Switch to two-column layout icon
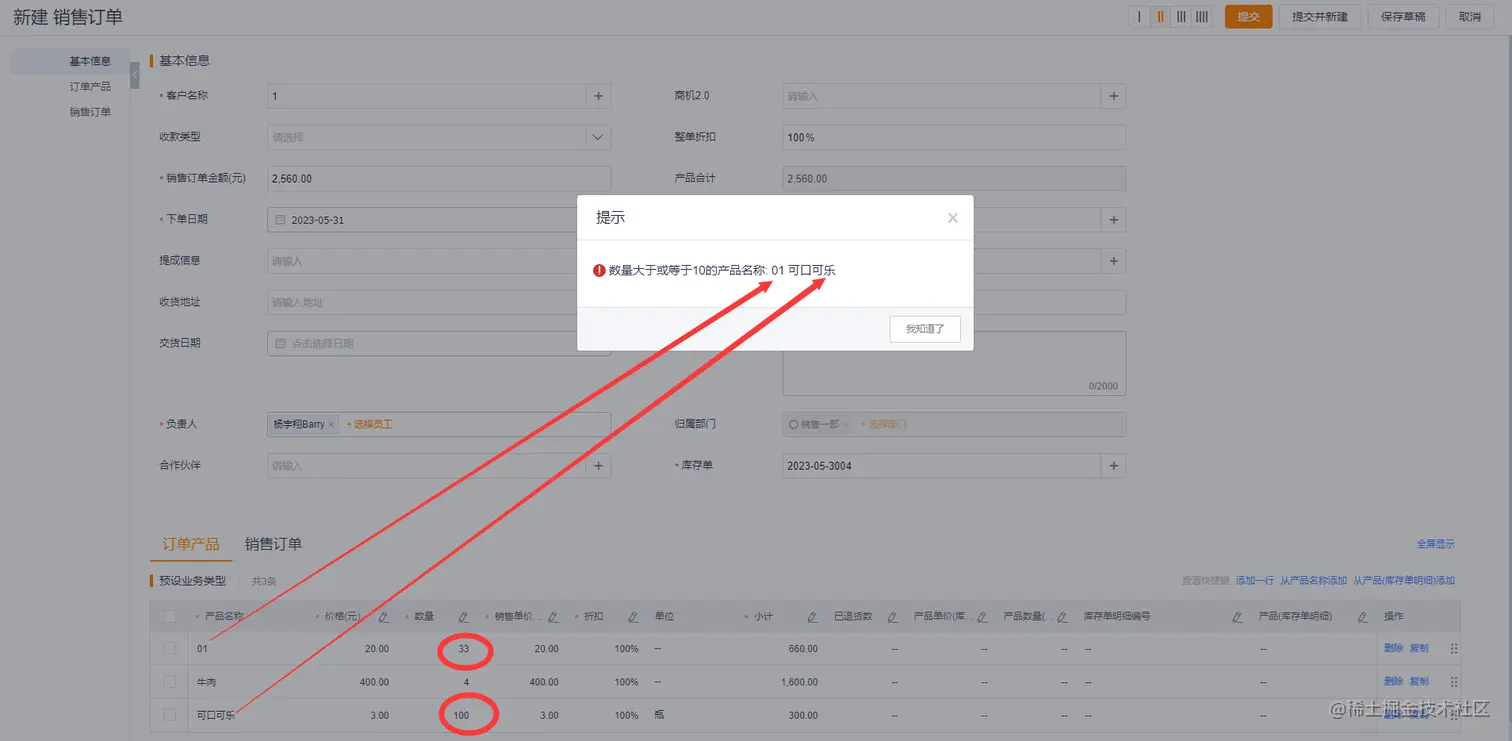1512x741 pixels. (x=1160, y=17)
